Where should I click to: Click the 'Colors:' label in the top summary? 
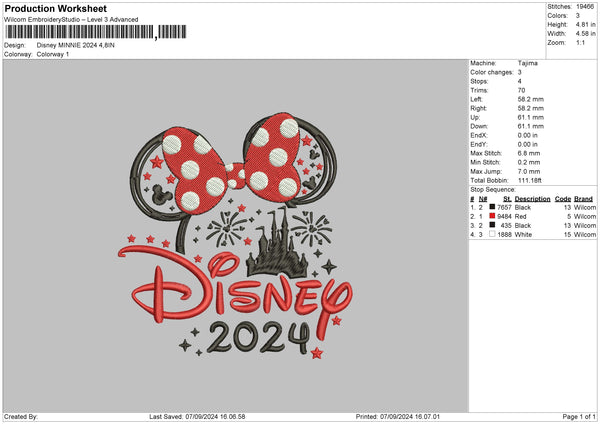point(557,16)
